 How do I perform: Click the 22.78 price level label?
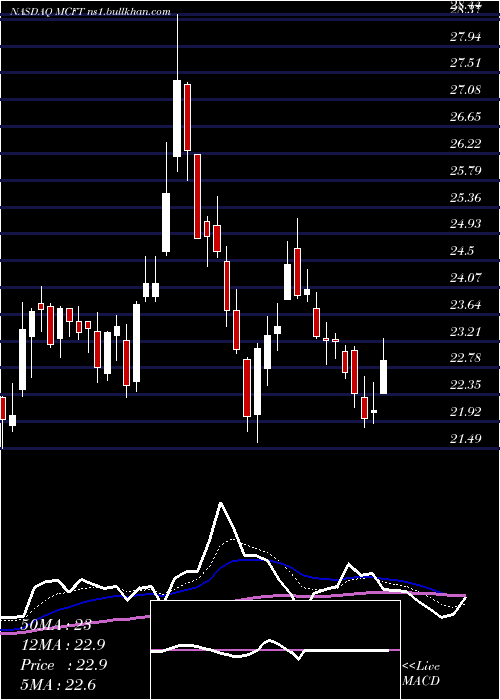466,358
